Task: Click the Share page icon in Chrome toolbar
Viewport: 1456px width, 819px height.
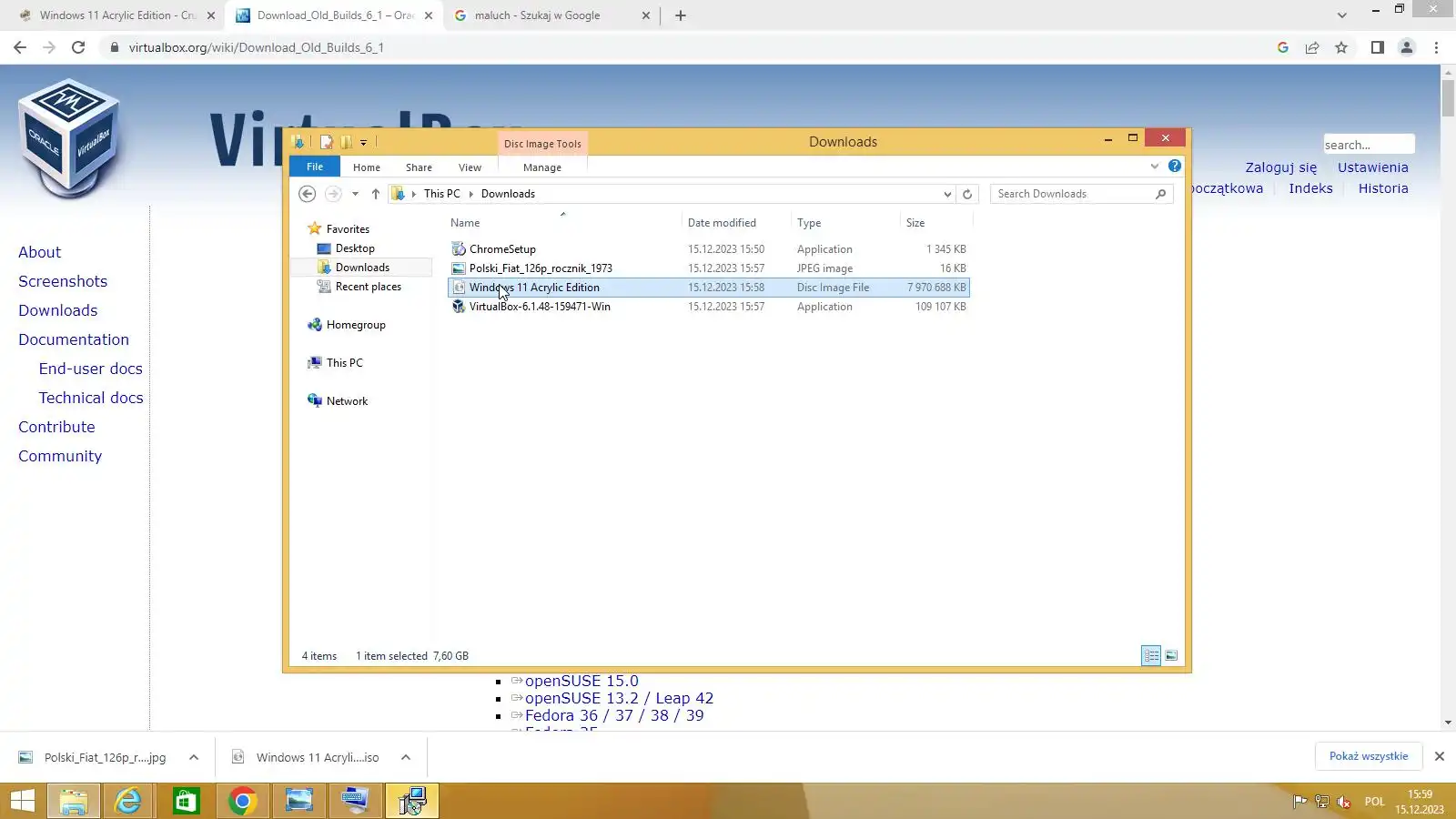Action: coord(1312,47)
